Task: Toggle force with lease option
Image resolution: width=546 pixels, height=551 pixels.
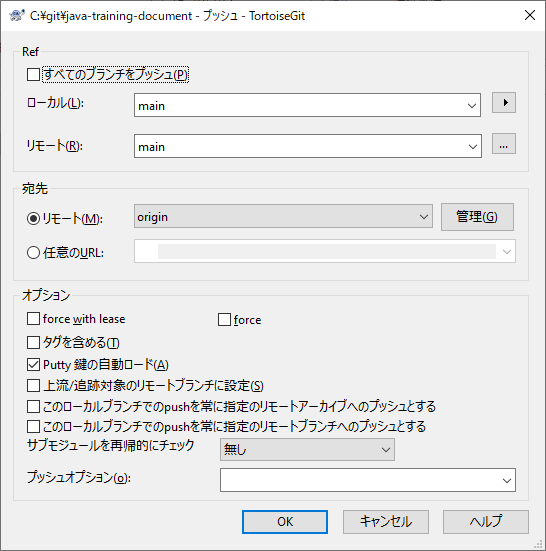Action: pyautogui.click(x=33, y=319)
